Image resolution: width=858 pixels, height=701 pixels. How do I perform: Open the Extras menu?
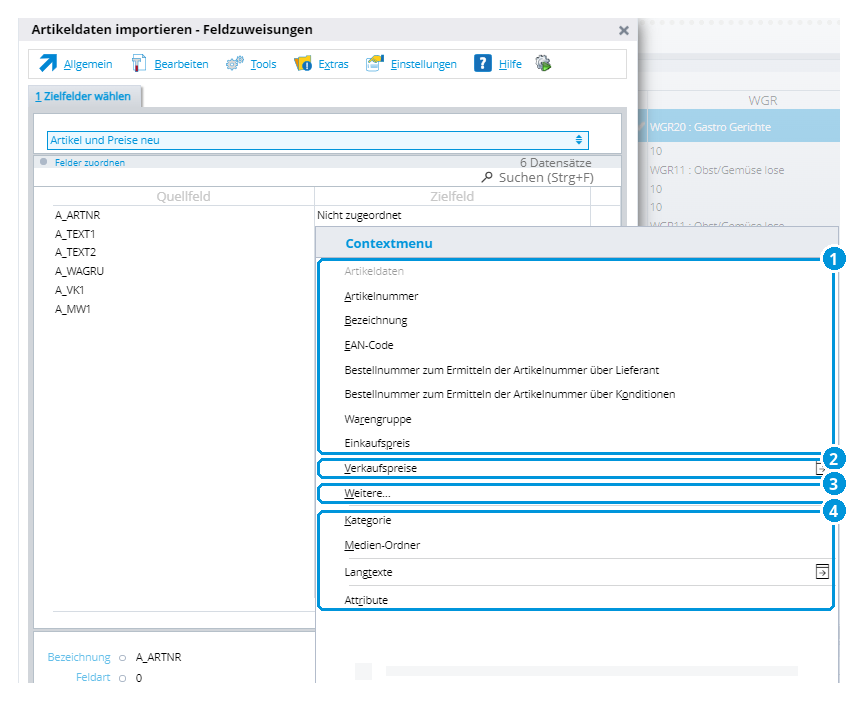coord(333,64)
